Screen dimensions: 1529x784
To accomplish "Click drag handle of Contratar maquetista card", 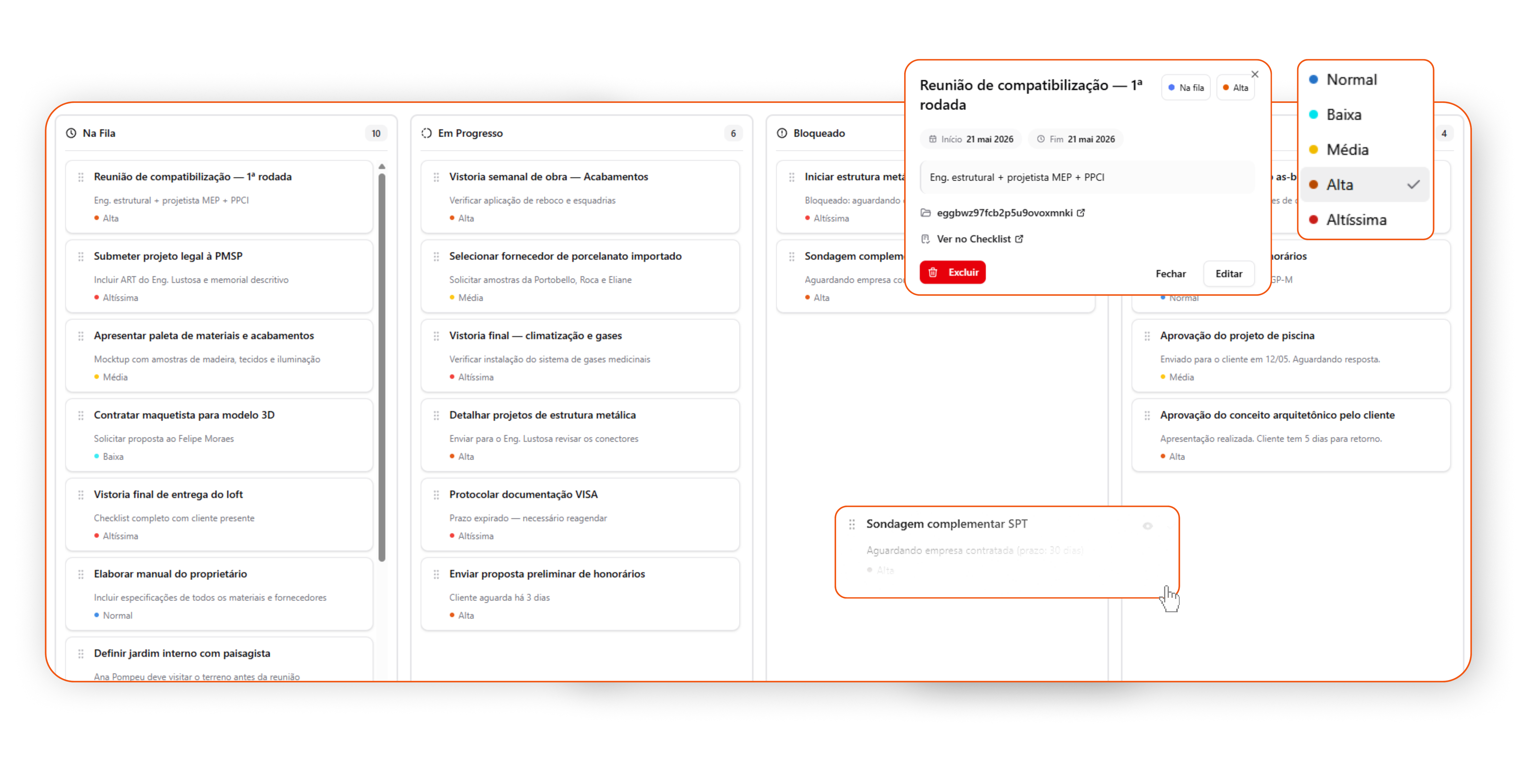I will (x=81, y=415).
